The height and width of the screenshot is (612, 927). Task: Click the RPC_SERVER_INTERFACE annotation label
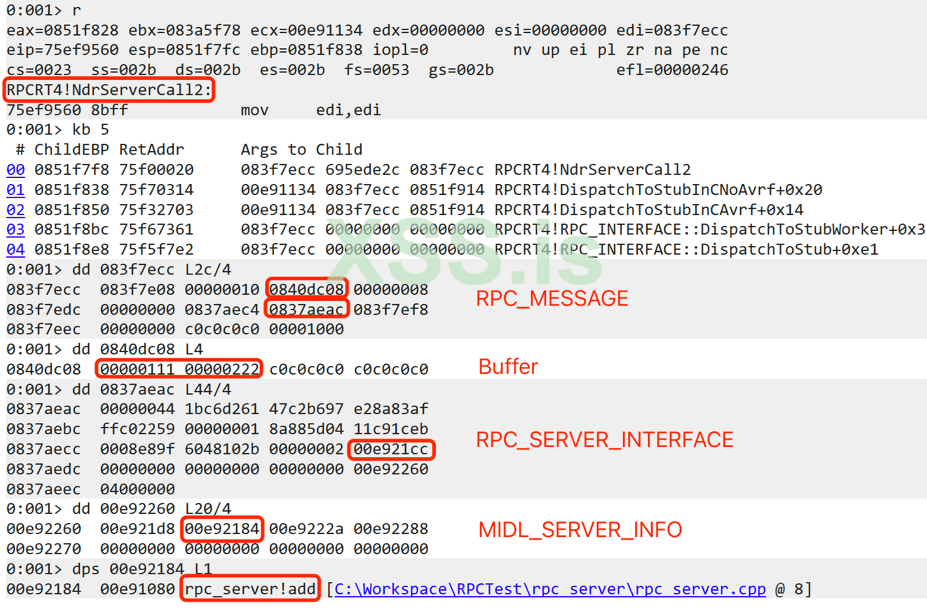[x=605, y=440]
